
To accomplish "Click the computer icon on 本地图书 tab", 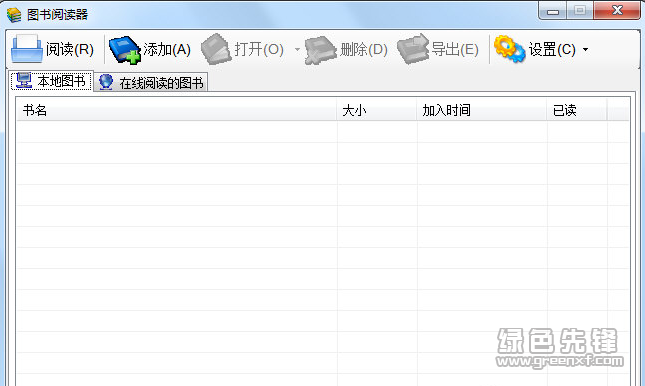I will pos(24,80).
